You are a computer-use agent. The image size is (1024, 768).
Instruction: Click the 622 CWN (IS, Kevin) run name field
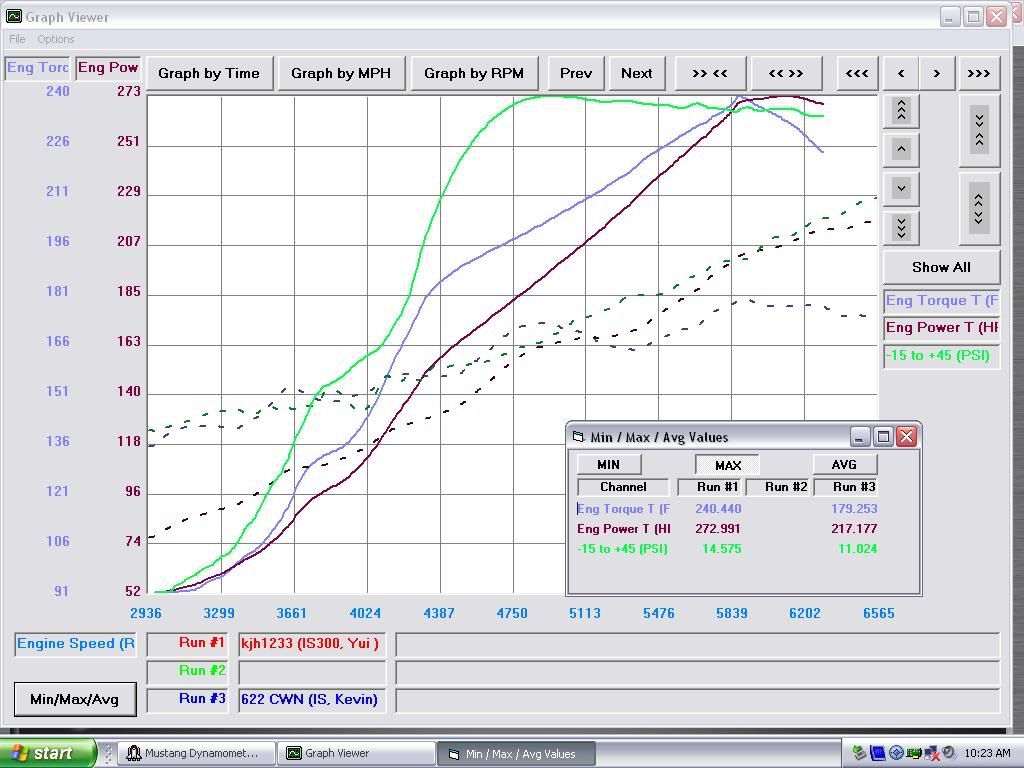(x=312, y=700)
